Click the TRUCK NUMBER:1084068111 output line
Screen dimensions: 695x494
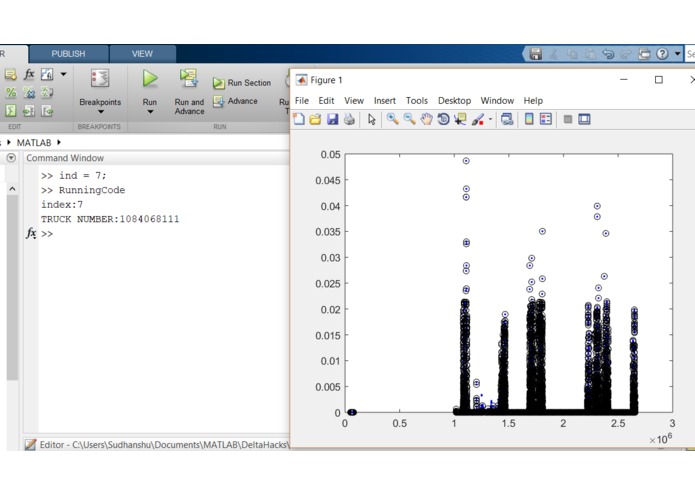pos(110,219)
